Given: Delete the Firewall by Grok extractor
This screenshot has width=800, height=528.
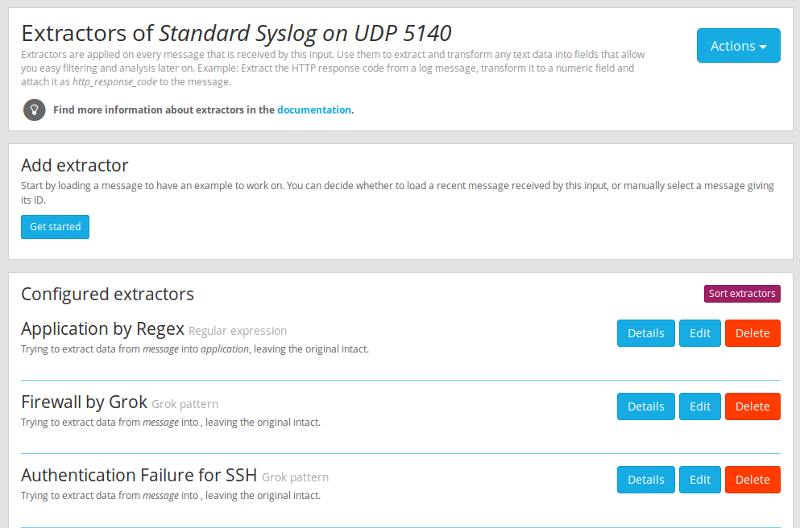Looking at the screenshot, I should (752, 406).
